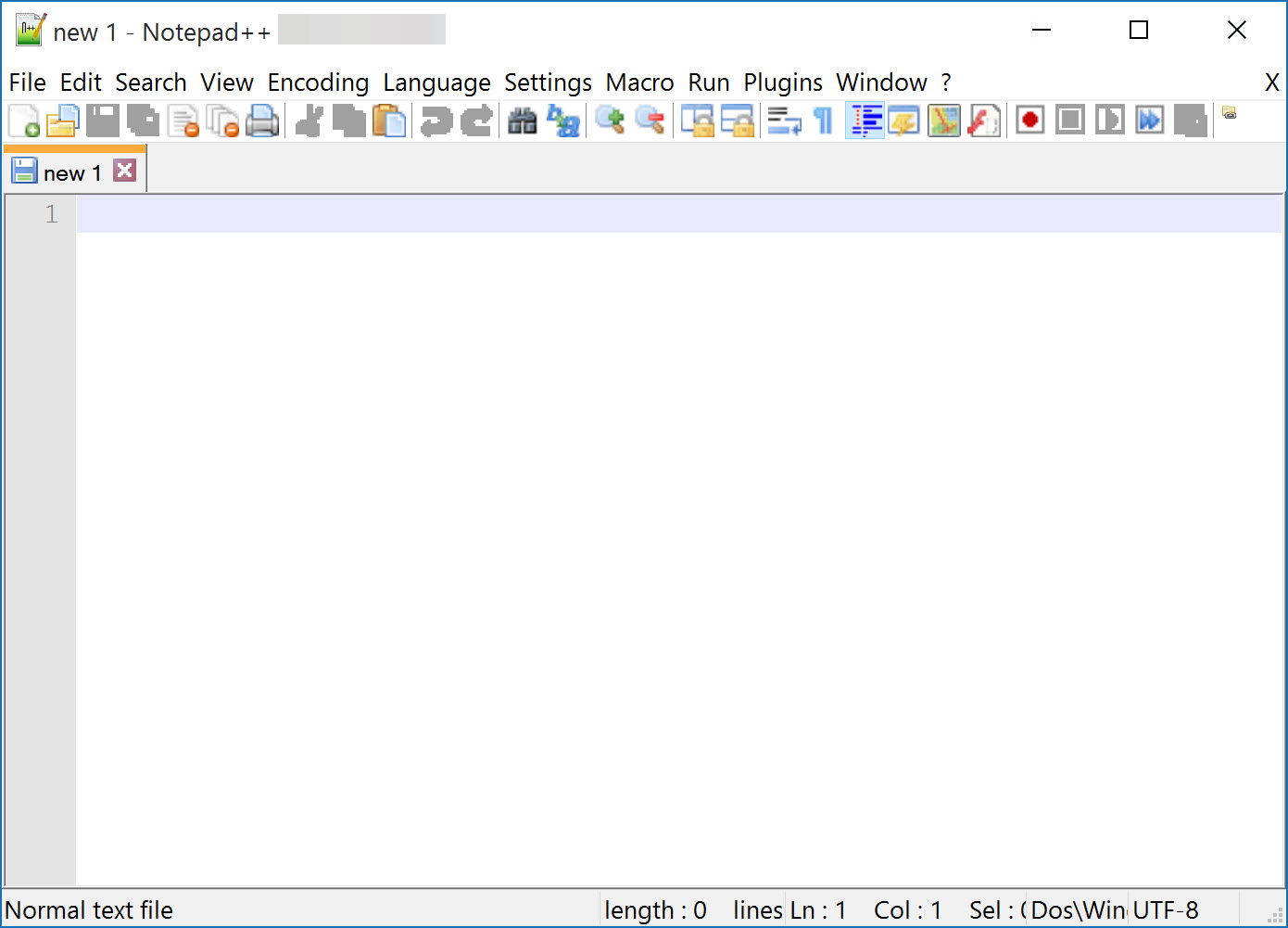
Task: Show the Document Map icon
Action: click(944, 121)
